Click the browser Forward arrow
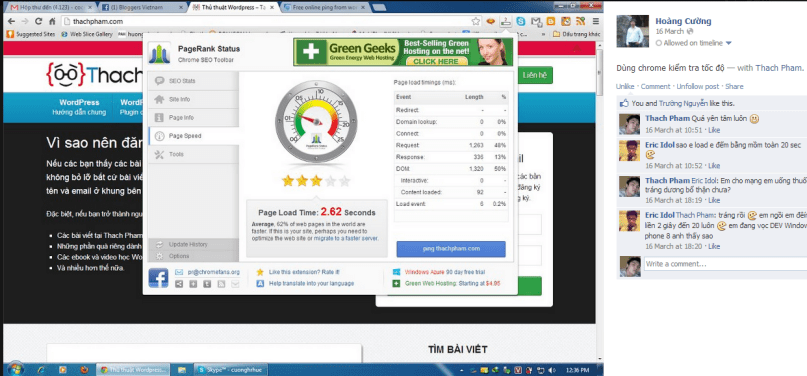The image size is (807, 376). [24, 21]
